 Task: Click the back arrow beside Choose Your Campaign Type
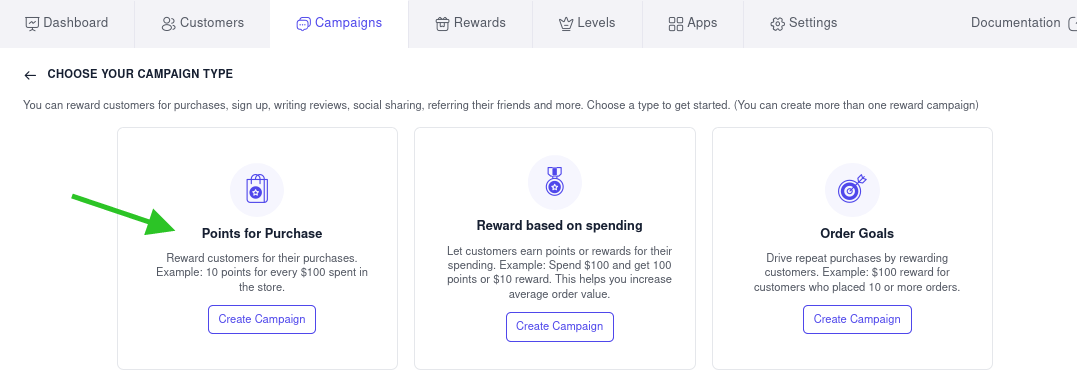coord(30,75)
